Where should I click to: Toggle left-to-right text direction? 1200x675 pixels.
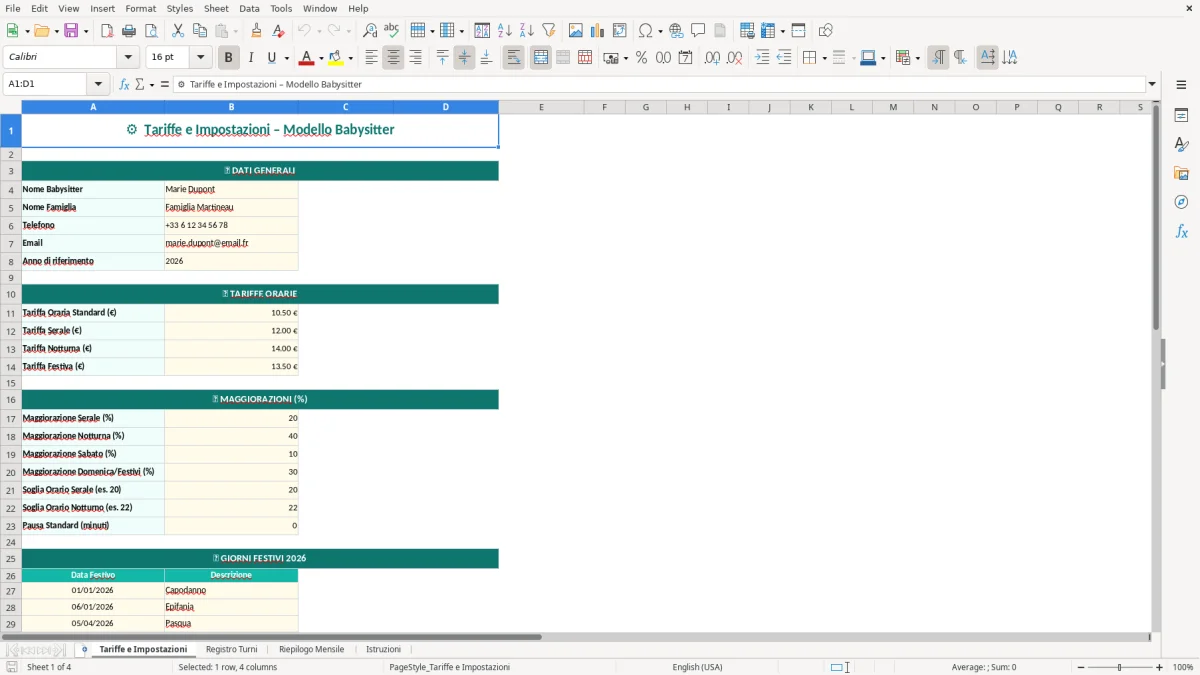click(938, 58)
